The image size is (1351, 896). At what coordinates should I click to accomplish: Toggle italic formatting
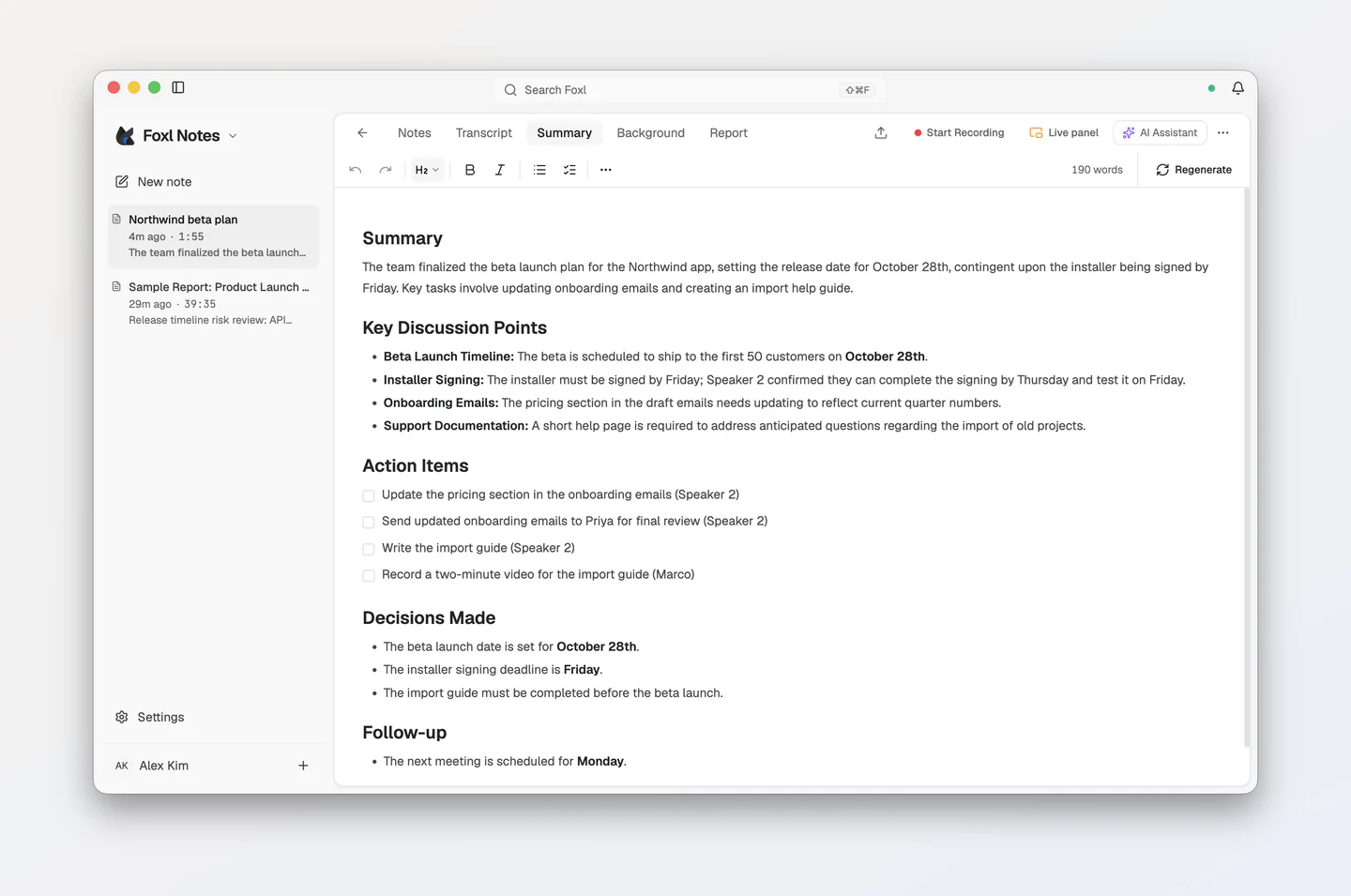click(x=500, y=170)
